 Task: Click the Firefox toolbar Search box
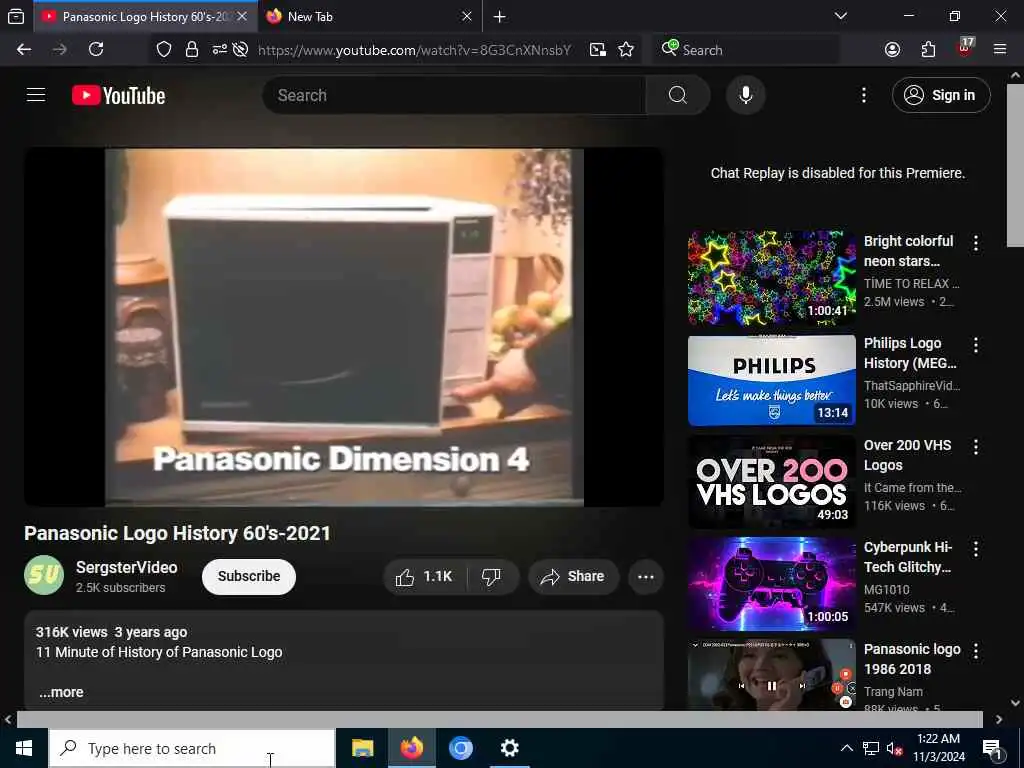click(746, 50)
